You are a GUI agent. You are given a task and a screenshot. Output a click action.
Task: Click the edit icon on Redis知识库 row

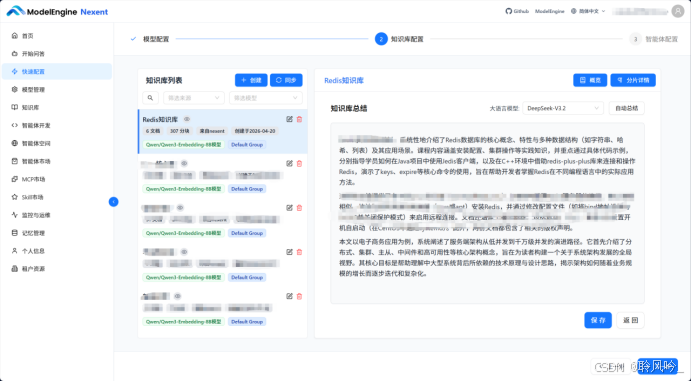[x=290, y=119]
